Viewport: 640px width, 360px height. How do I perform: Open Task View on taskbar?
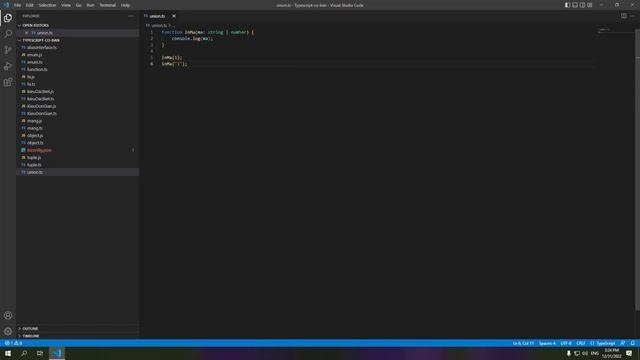[40, 353]
